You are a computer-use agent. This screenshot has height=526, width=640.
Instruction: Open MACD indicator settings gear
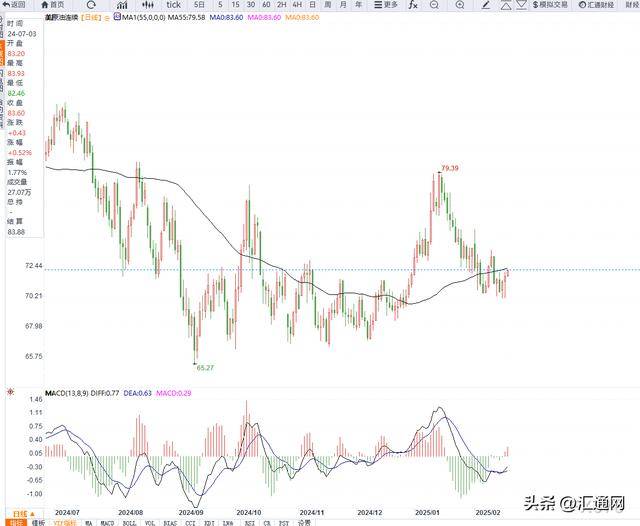coord(11,392)
